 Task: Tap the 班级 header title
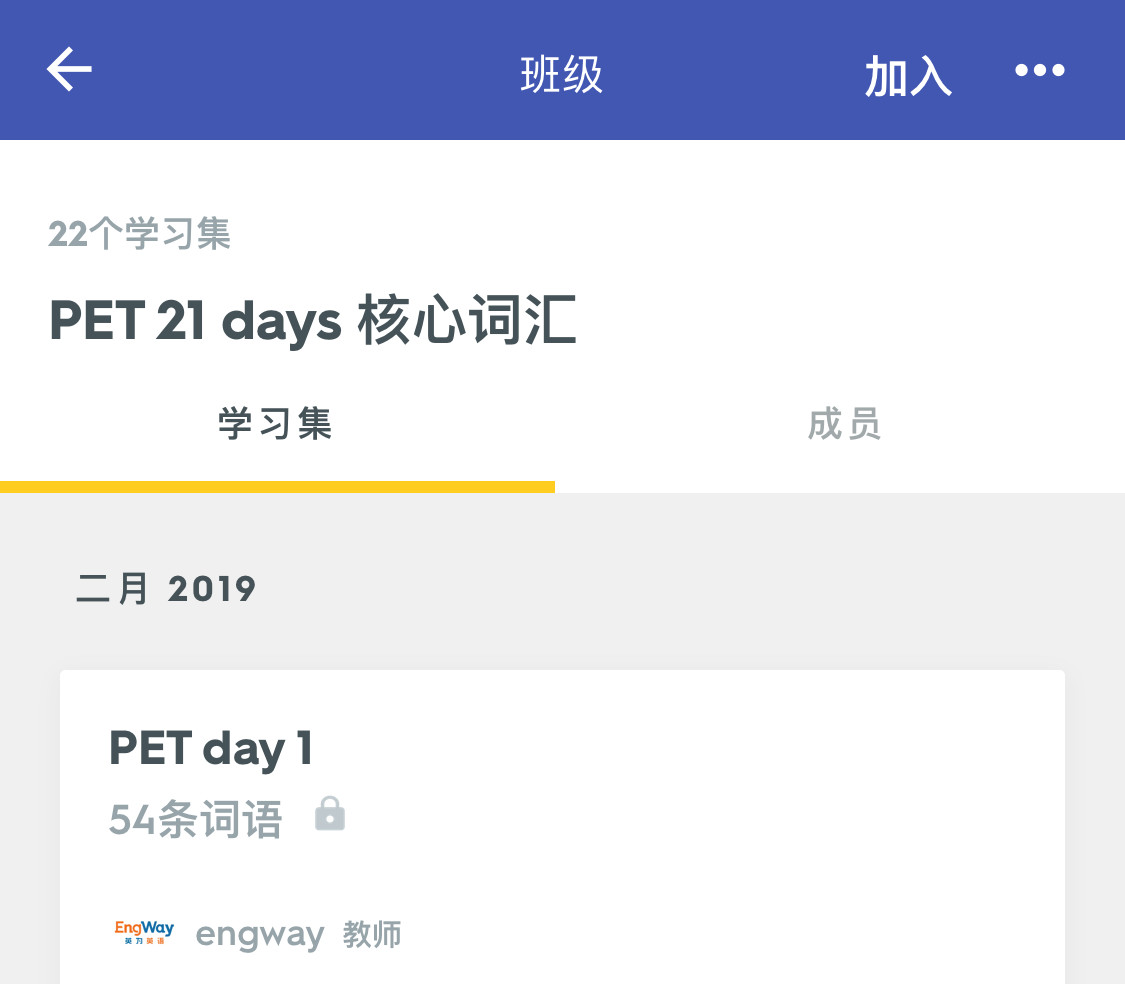pos(562,75)
